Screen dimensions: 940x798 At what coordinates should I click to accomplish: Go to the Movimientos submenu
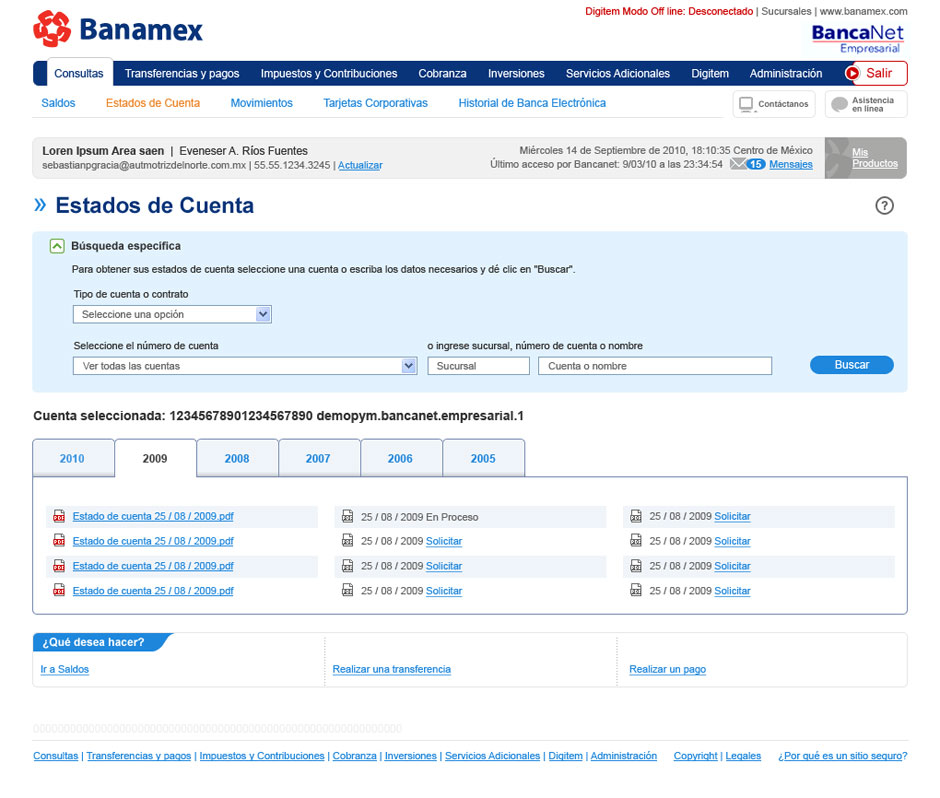[x=261, y=103]
